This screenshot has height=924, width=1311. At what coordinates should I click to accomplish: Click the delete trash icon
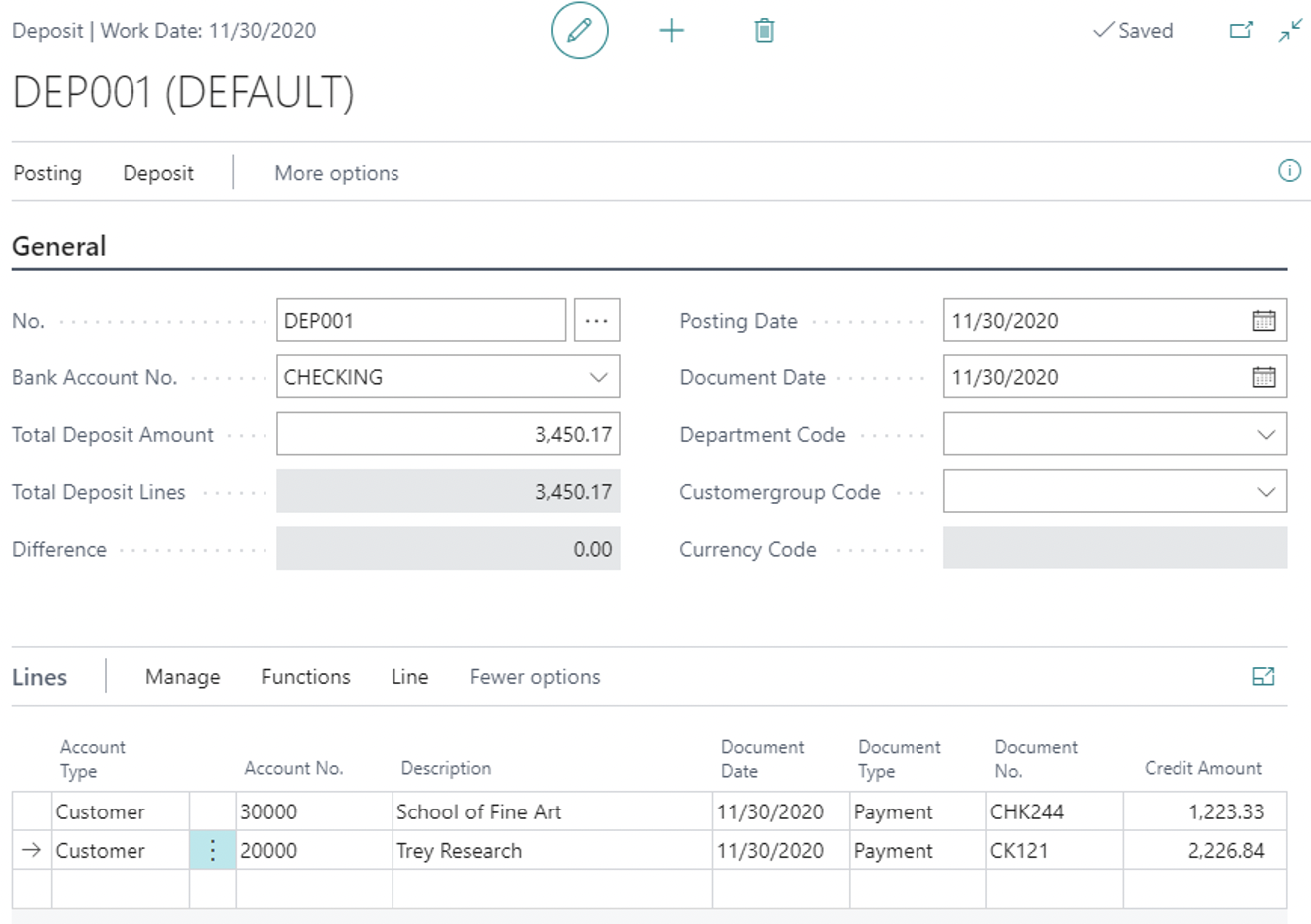coord(764,31)
